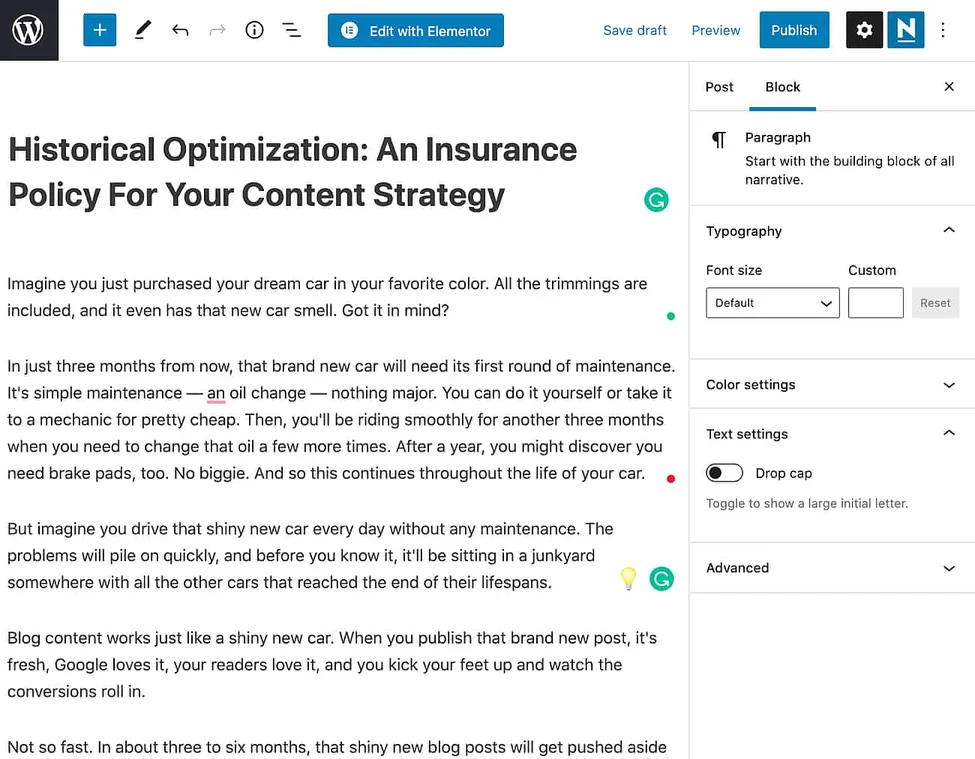The width and height of the screenshot is (975, 759).
Task: Undo the last change
Action: click(180, 30)
